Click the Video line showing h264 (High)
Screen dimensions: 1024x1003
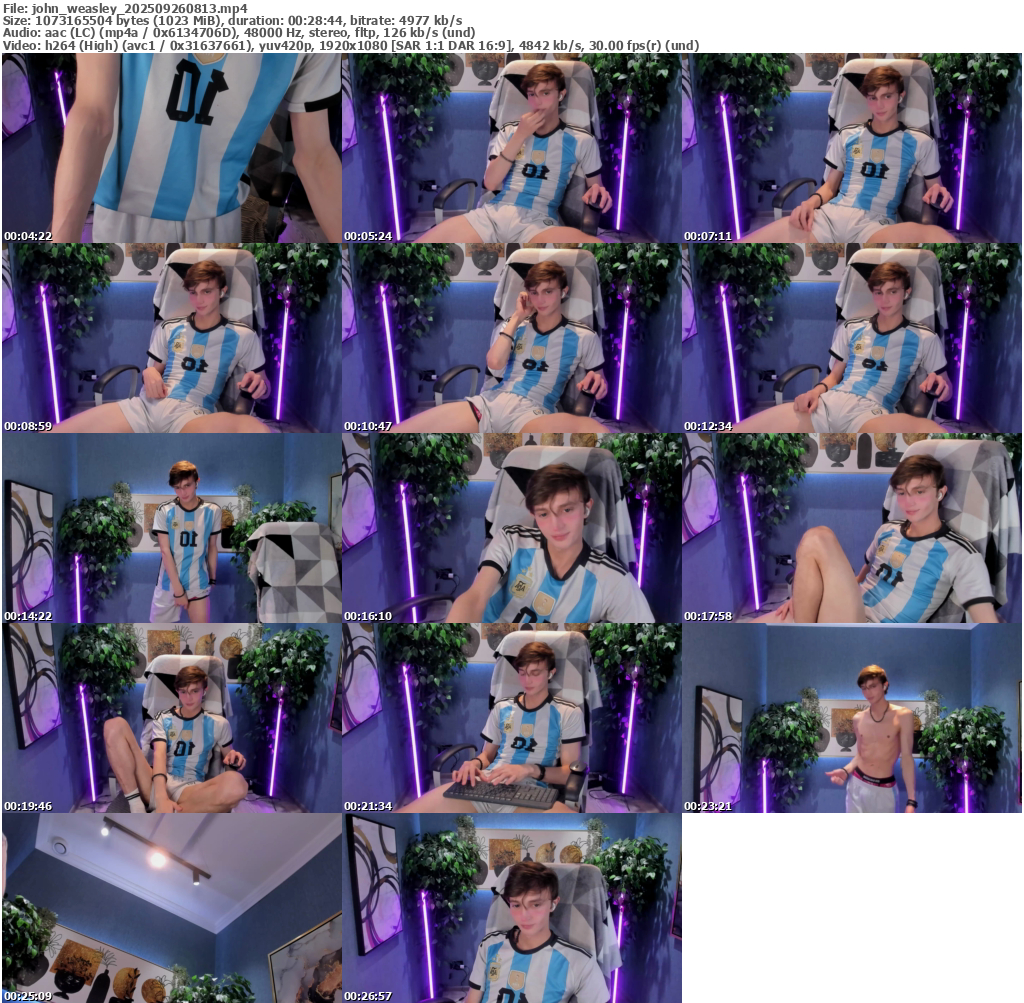pyautogui.click(x=351, y=46)
